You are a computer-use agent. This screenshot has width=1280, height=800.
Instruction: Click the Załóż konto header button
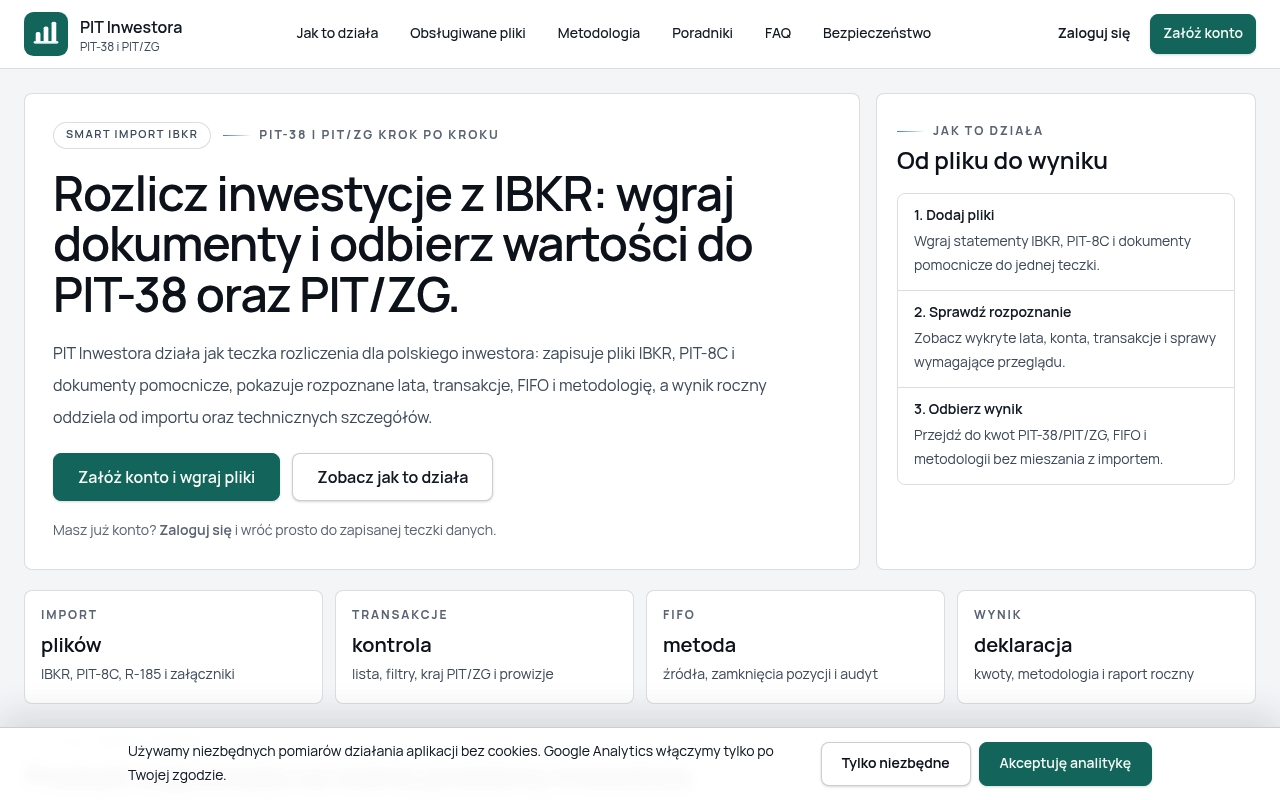(x=1203, y=34)
